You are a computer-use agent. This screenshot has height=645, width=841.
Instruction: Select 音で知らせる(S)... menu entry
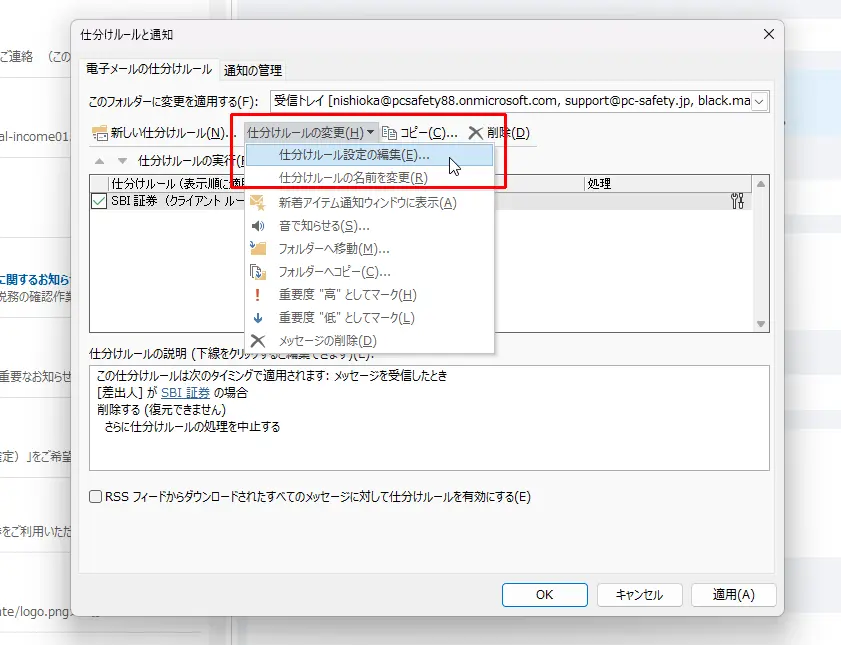click(x=369, y=226)
